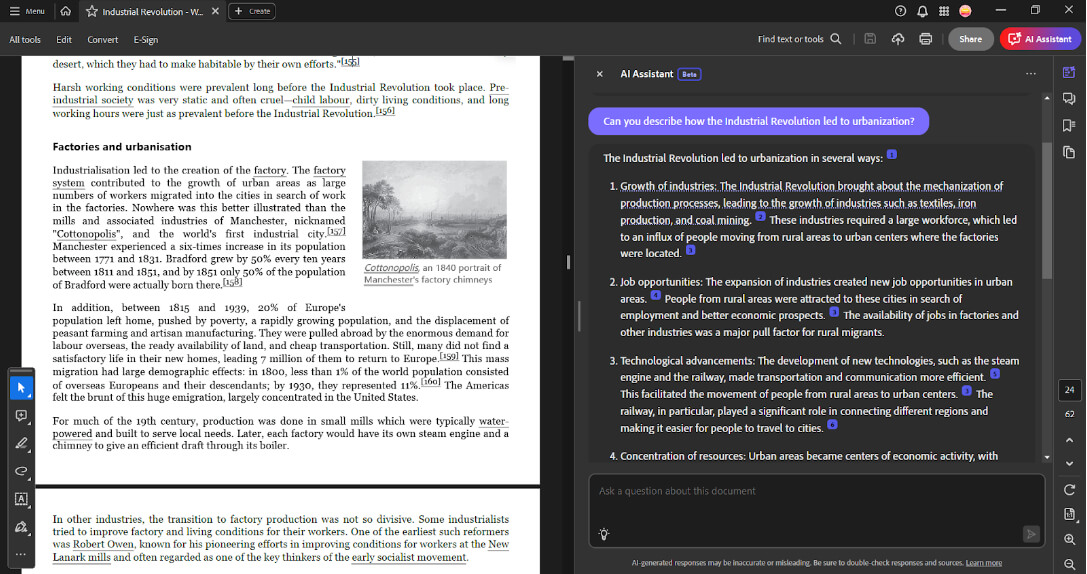Click the chat scrollbar down arrow
The image size is (1087, 574).
pyautogui.click(x=1047, y=458)
